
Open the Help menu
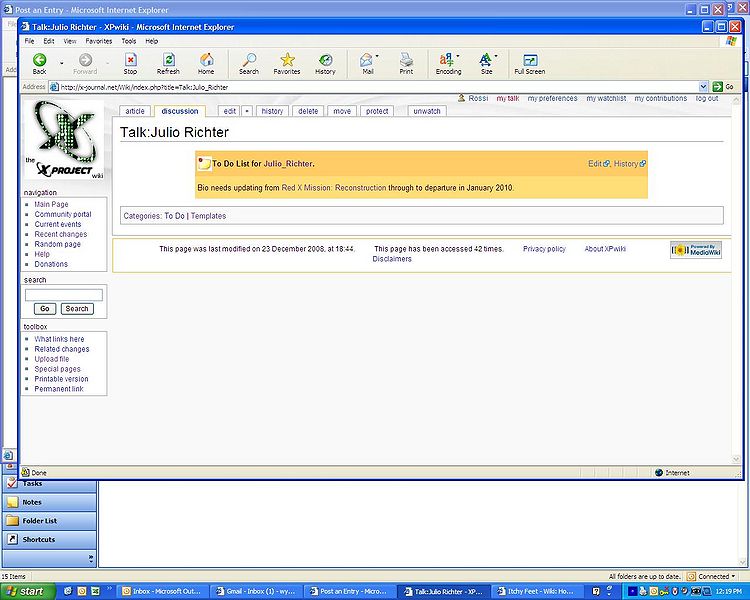[x=152, y=41]
